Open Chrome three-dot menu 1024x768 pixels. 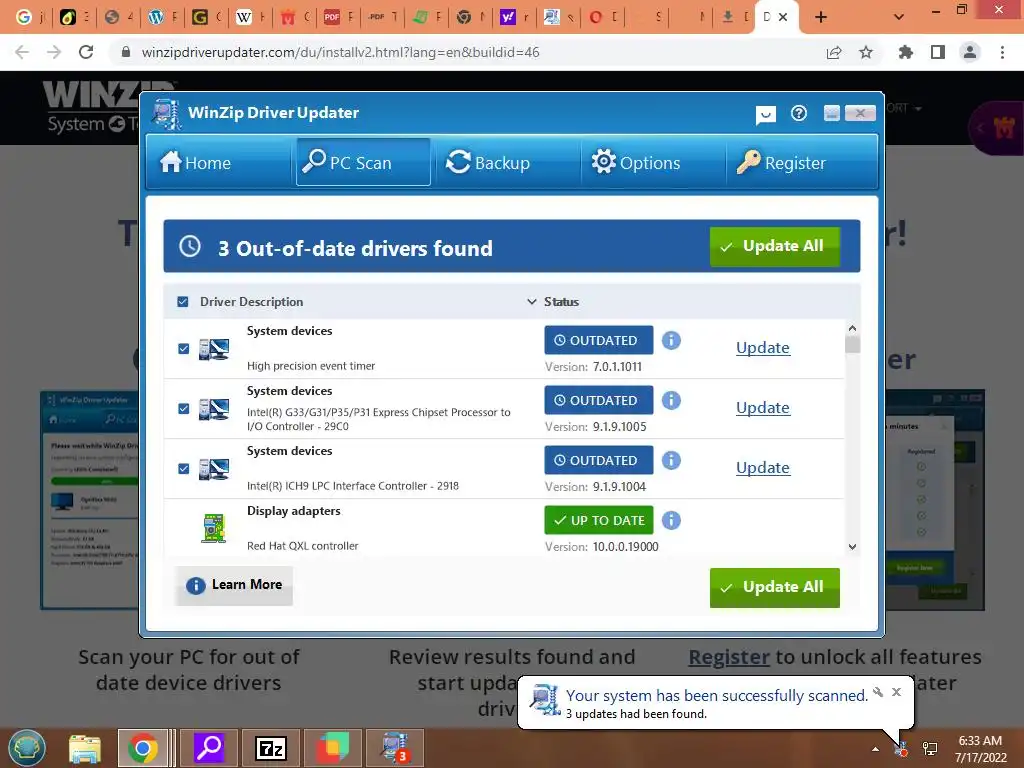[1002, 52]
